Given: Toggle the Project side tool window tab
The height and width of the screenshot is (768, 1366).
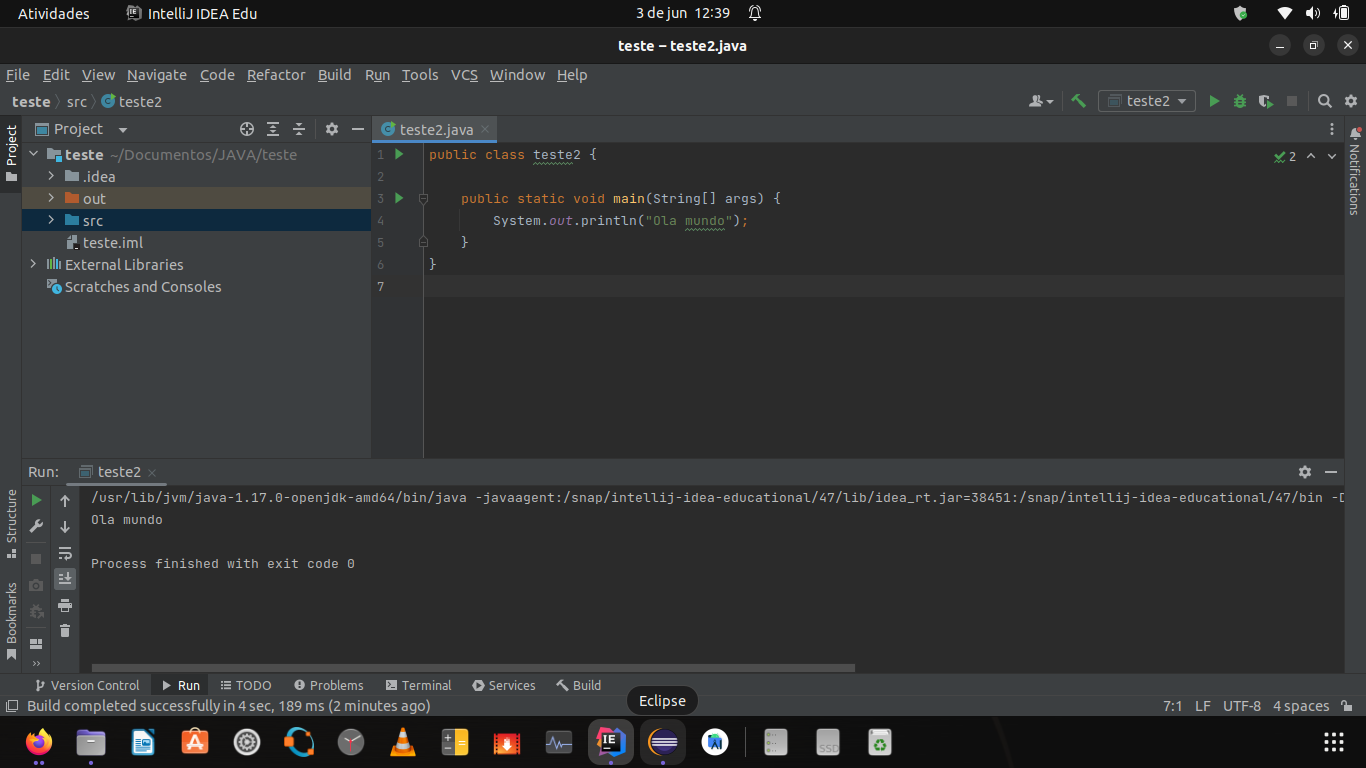Looking at the screenshot, I should click(x=11, y=153).
